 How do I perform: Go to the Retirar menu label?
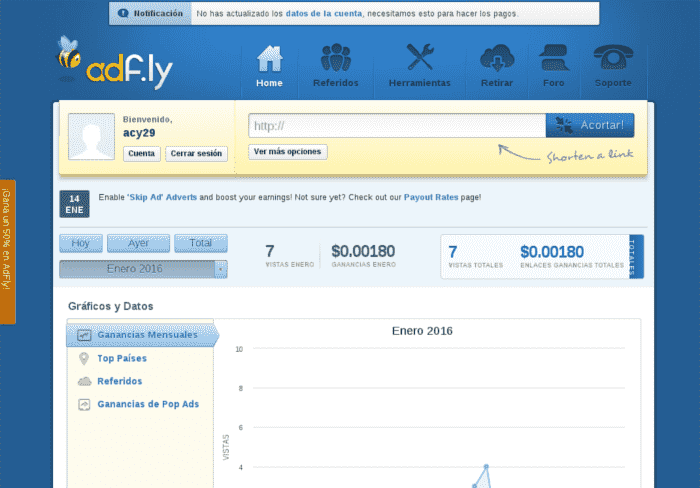497,83
